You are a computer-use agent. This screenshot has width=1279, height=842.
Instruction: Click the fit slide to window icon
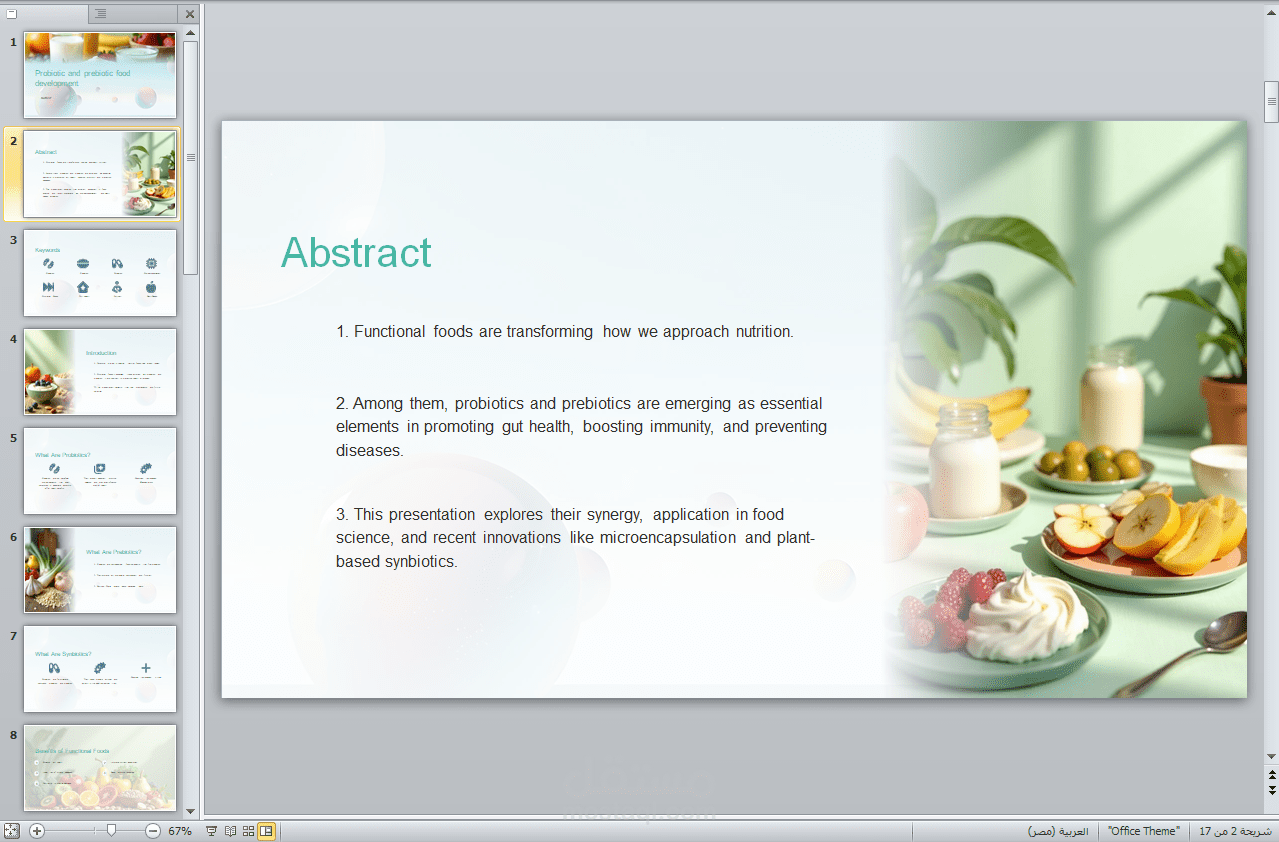pyautogui.click(x=11, y=831)
